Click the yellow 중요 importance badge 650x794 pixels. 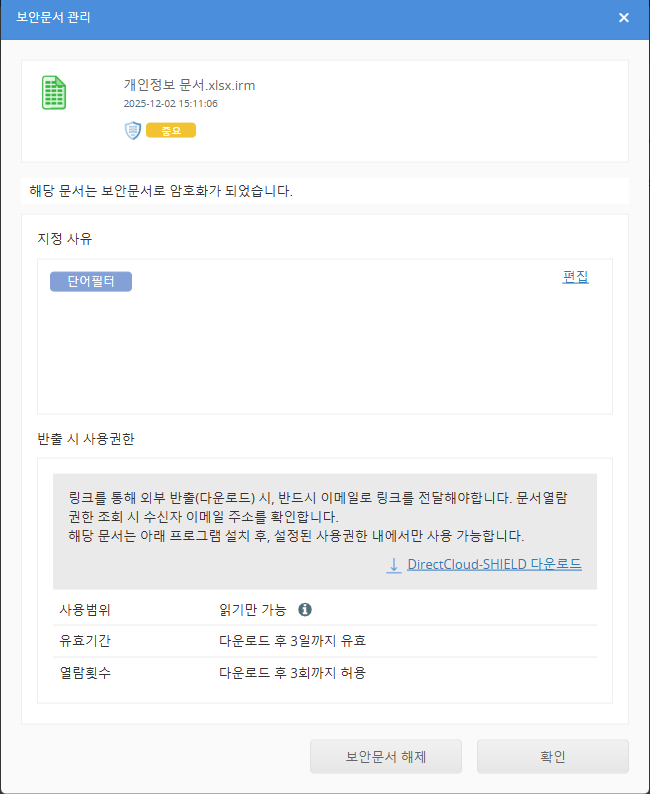click(171, 130)
